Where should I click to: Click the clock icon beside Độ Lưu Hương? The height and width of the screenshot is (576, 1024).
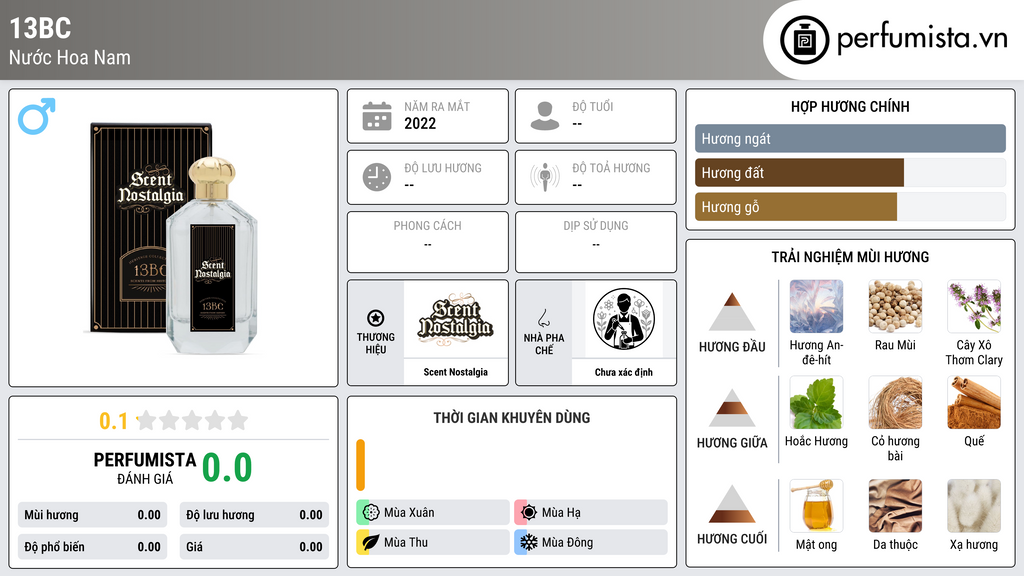(377, 177)
